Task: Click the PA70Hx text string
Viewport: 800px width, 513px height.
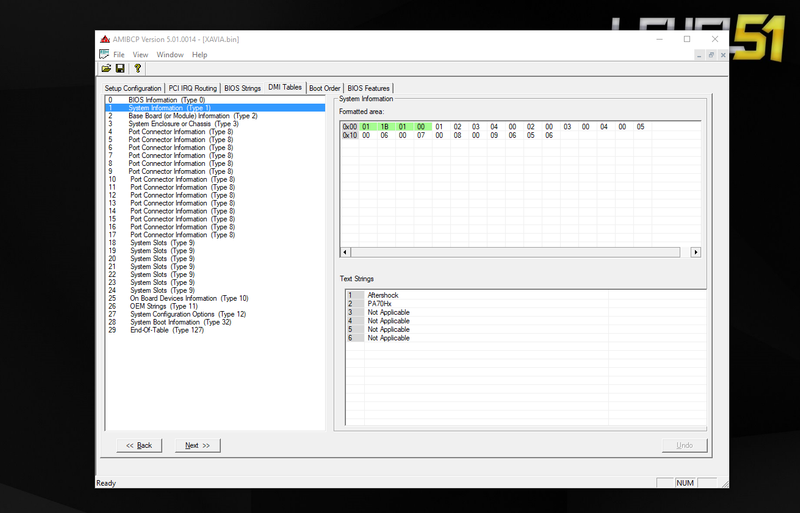Action: point(380,304)
